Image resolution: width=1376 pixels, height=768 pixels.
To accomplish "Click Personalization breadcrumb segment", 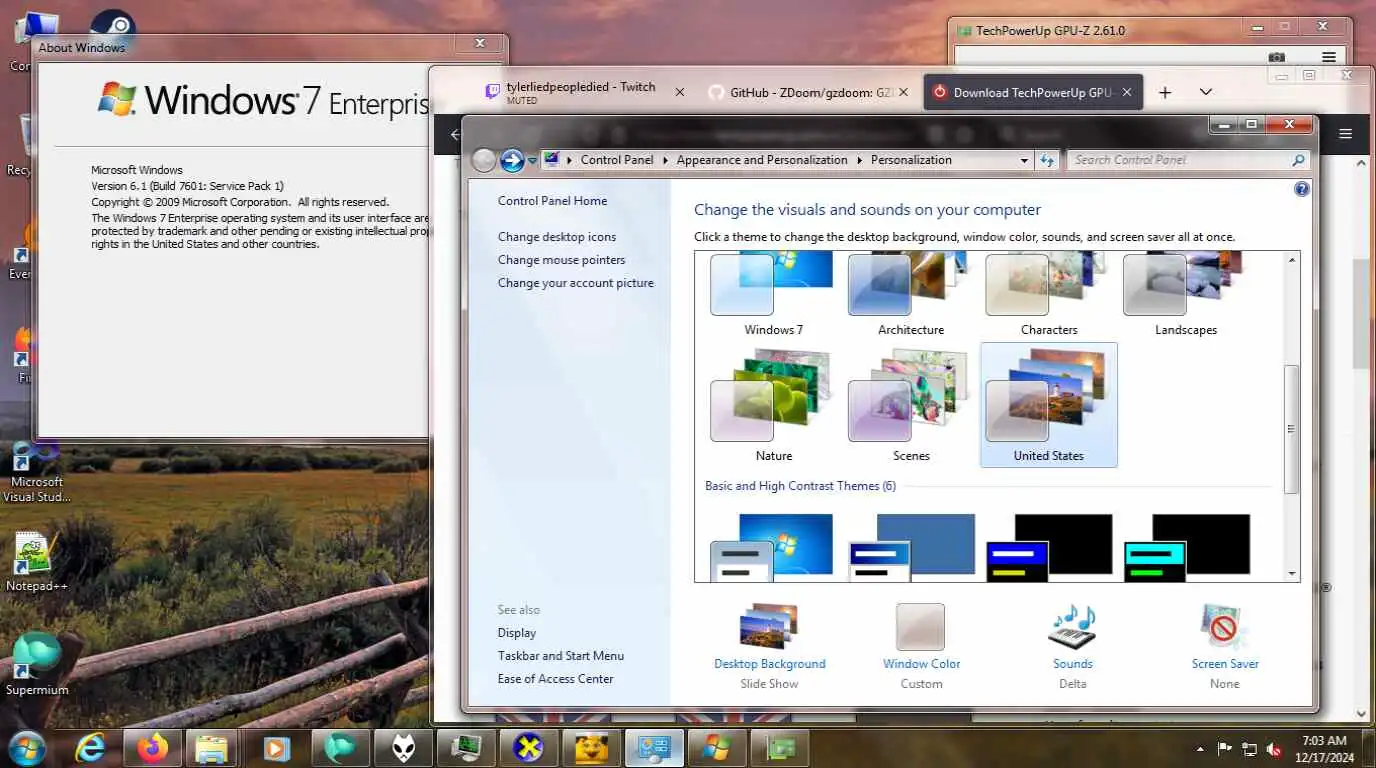I will click(x=911, y=160).
